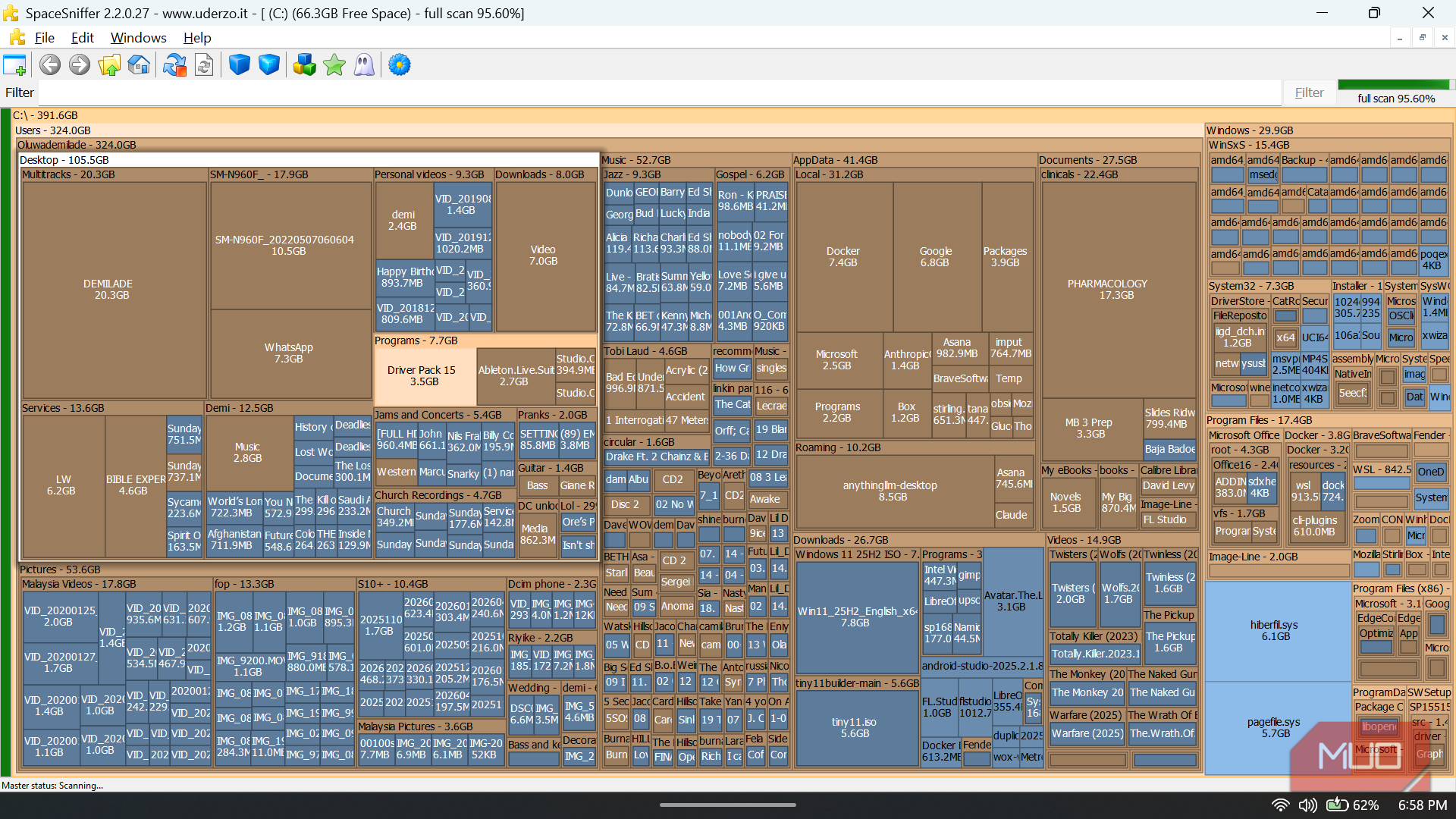Image resolution: width=1456 pixels, height=819 pixels.
Task: Select the 'BIBLE EXPER 4.6GB' block
Action: tap(135, 485)
